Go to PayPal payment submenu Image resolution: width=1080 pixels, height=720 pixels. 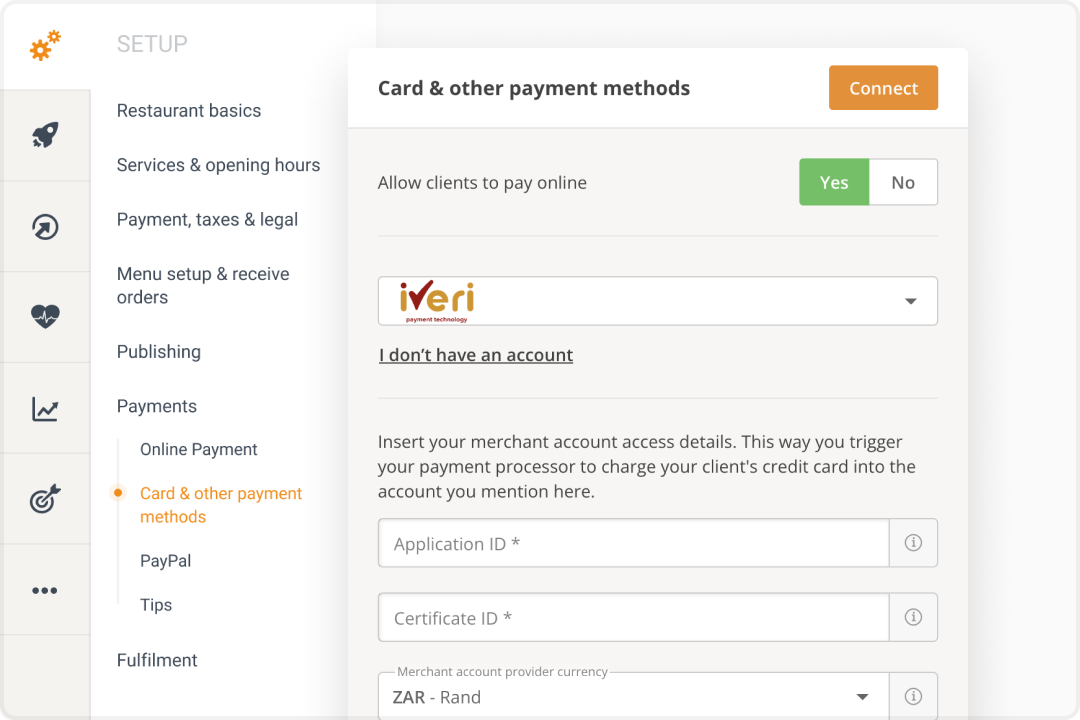166,561
